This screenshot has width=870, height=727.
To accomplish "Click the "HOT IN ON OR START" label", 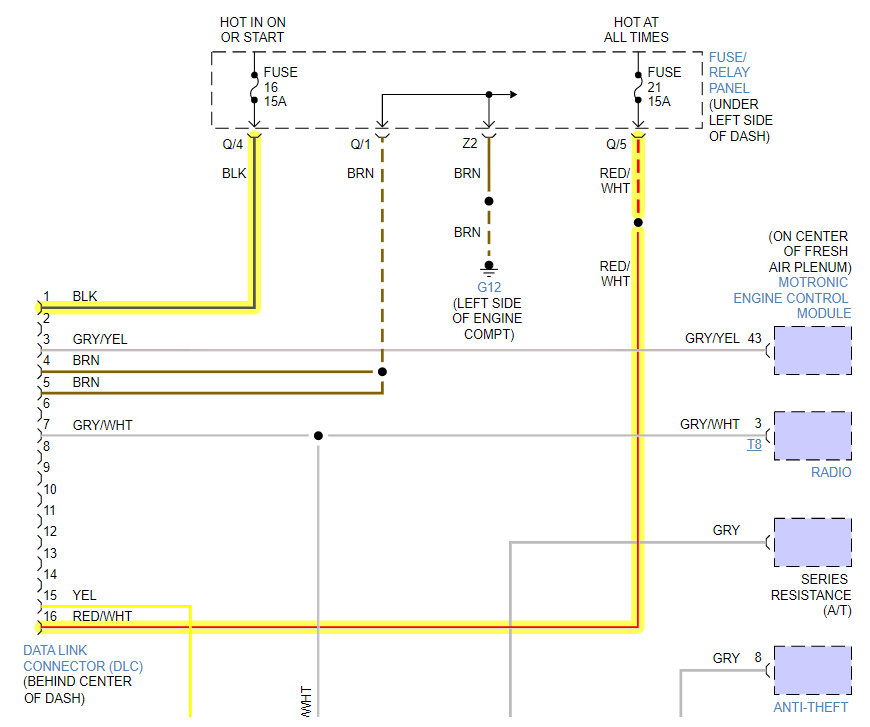I will 252,30.
